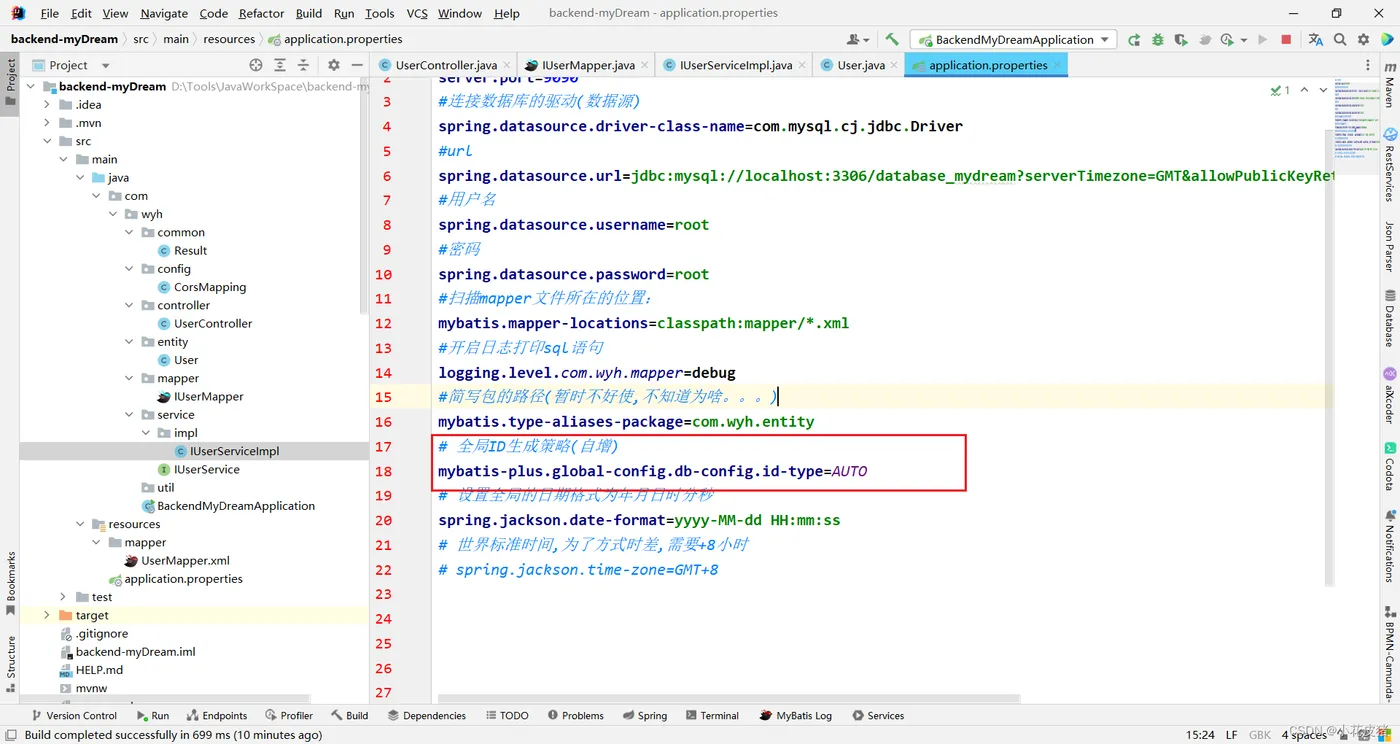Collapse the controller package

coord(129,305)
